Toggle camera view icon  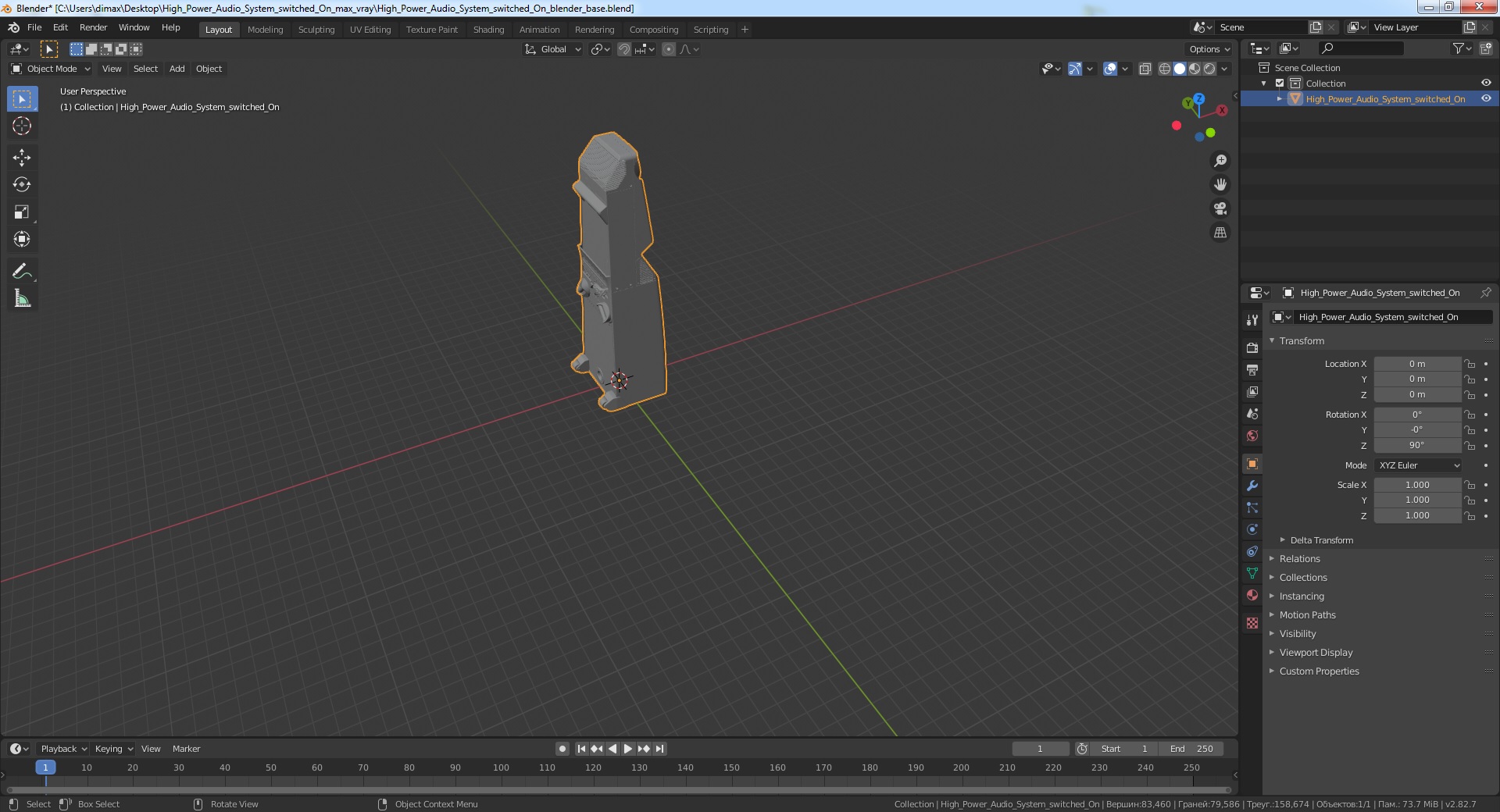1220,208
